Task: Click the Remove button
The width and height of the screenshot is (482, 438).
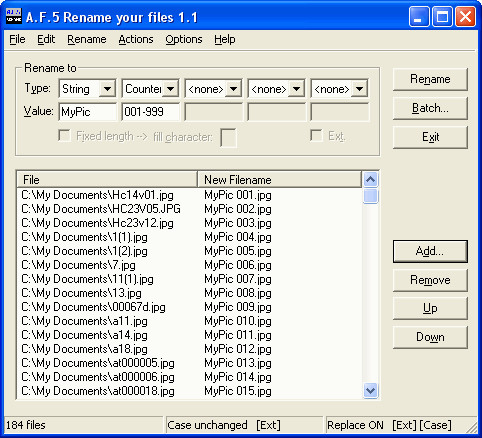Action: point(430,280)
